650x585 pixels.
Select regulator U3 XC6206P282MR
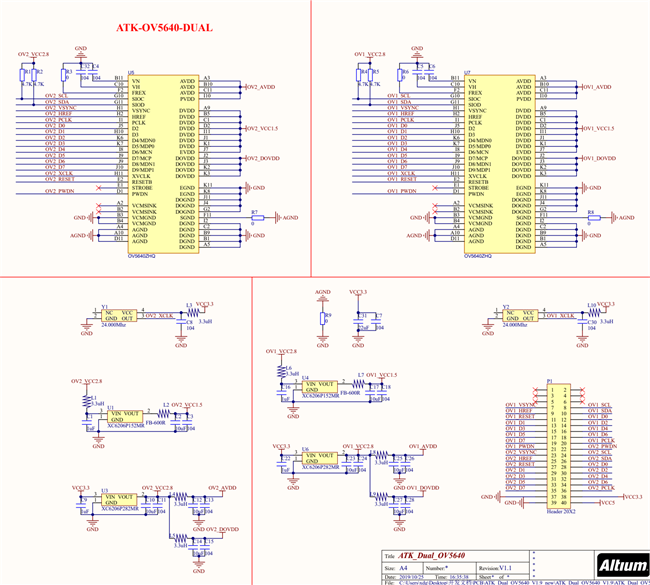tap(119, 500)
